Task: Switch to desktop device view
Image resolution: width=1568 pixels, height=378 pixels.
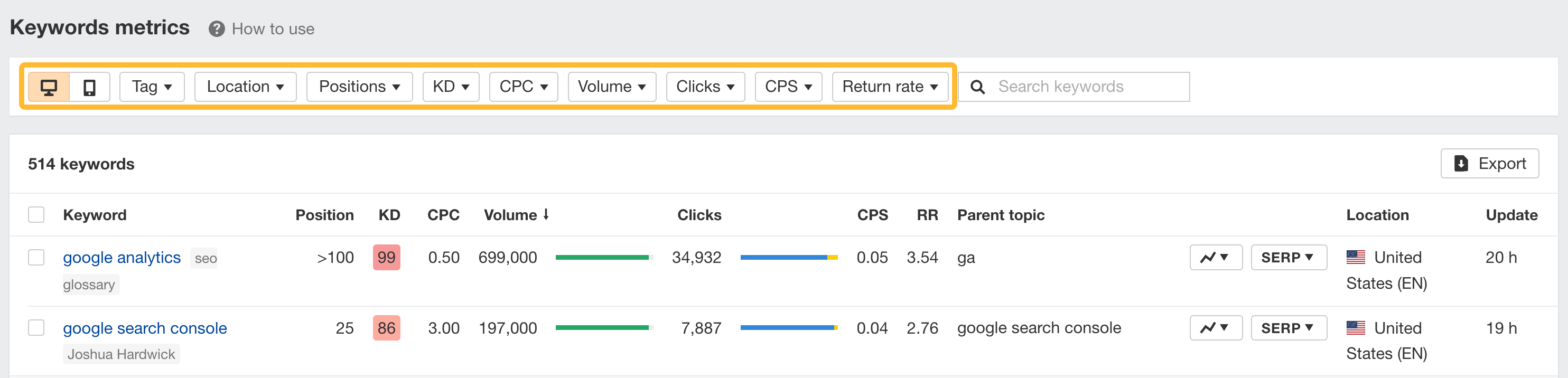Action: [x=49, y=87]
